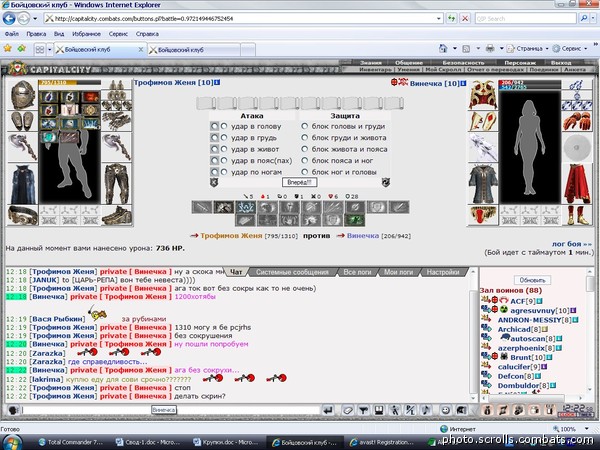The image size is (600, 450).
Task: Select defense блок головы и груди
Action: (305, 126)
